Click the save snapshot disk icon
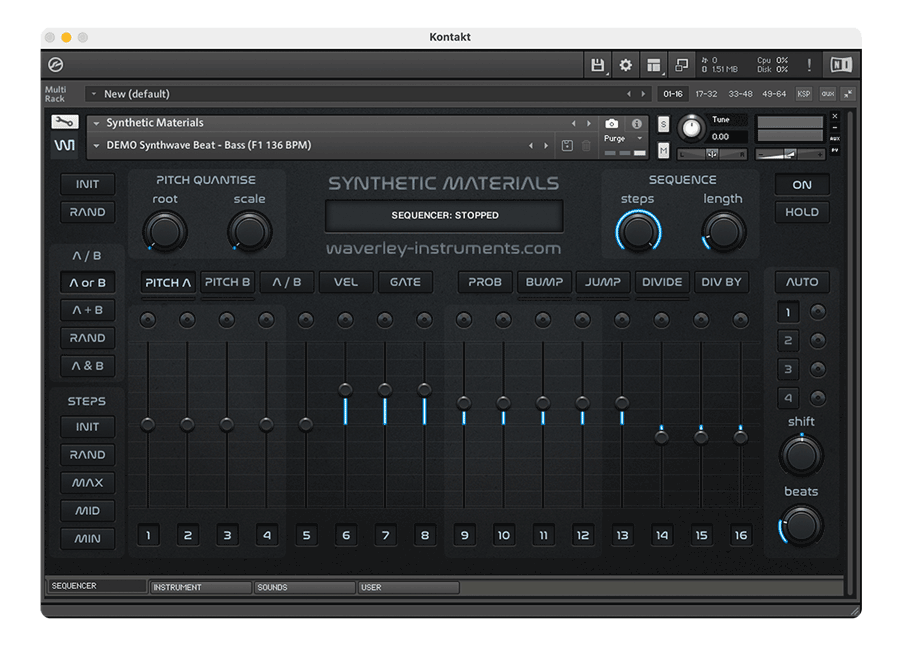 567,146
